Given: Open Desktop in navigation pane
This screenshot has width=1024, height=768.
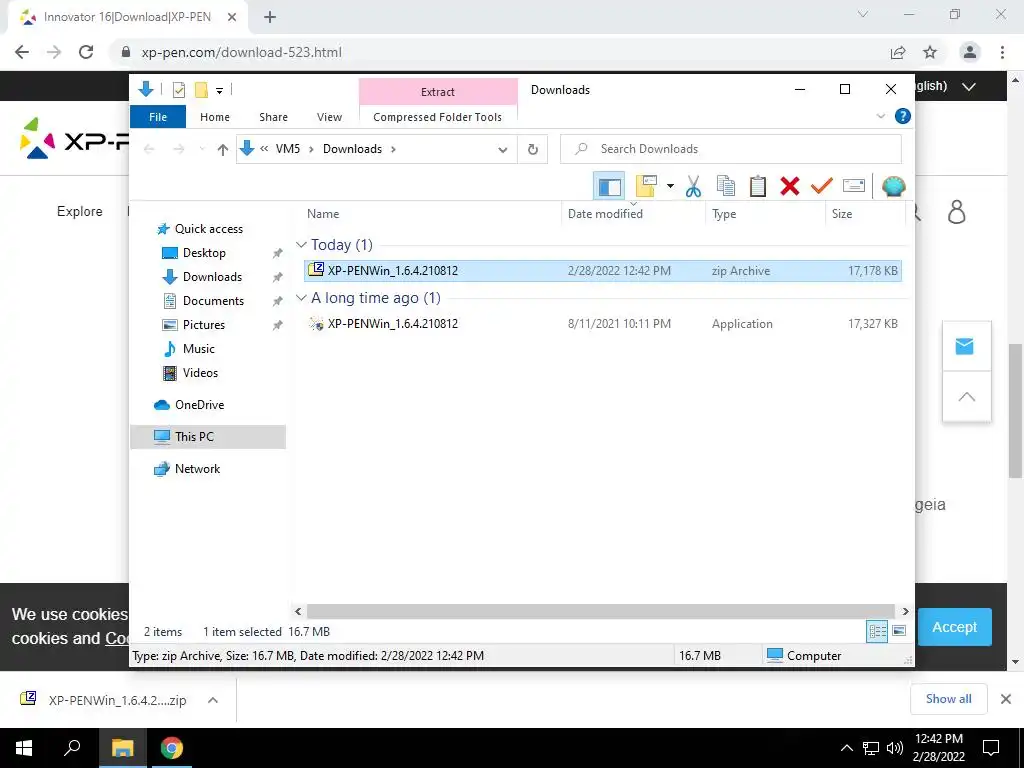Looking at the screenshot, I should coord(204,253).
